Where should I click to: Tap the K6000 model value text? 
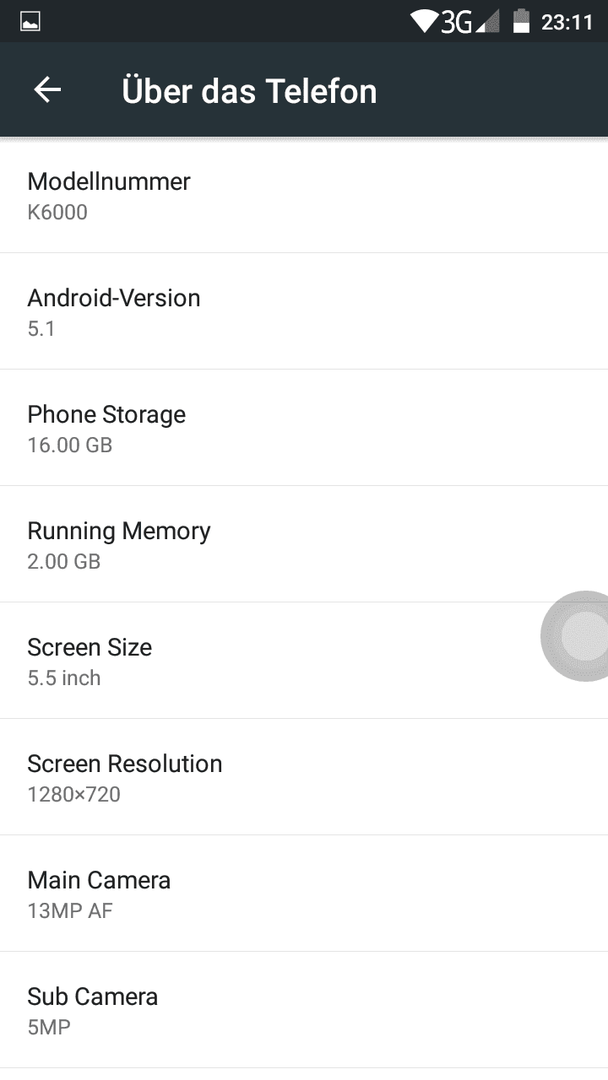[x=57, y=212]
